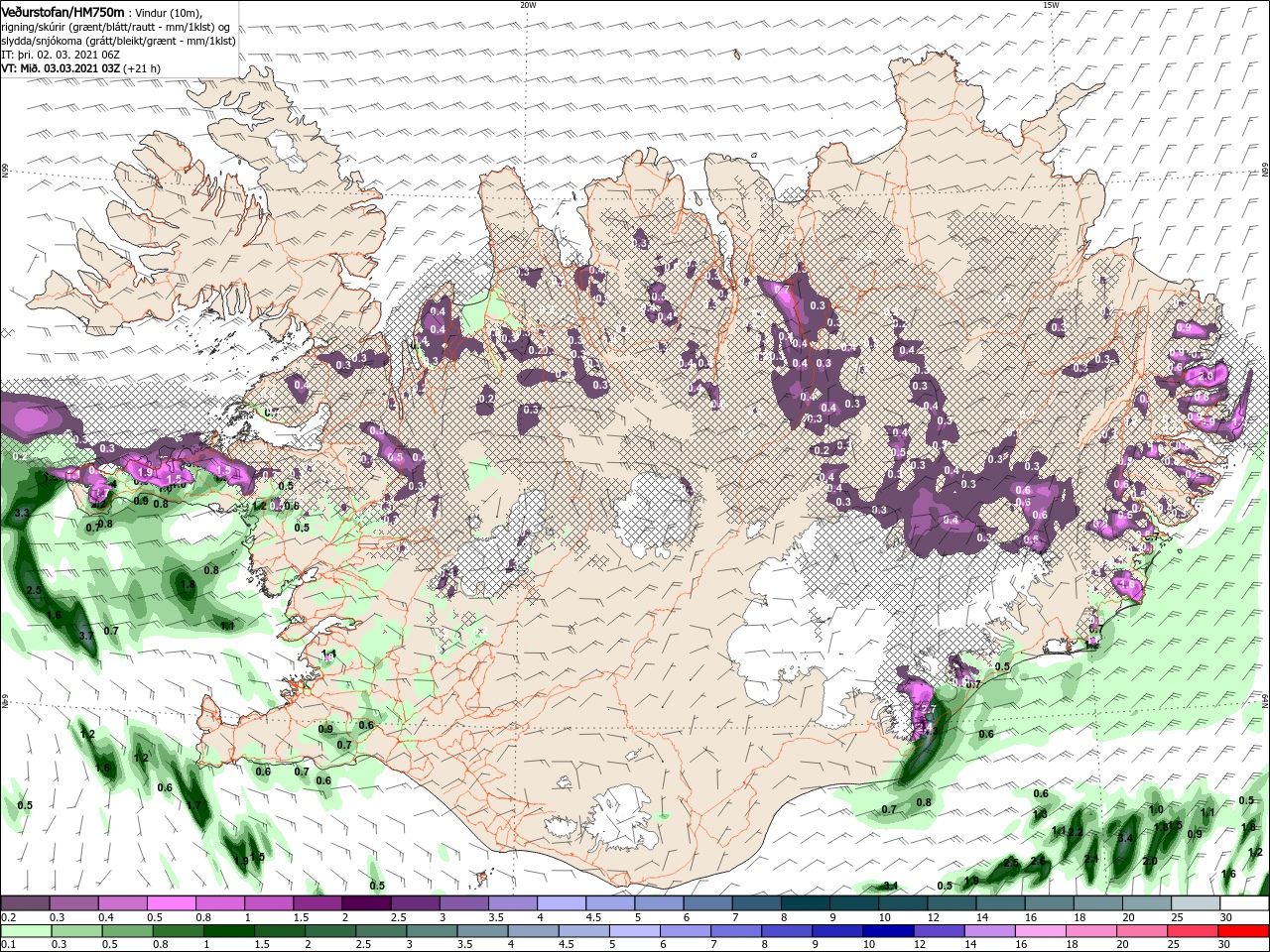Click the 'VT: Mið. 03.03.2021 03Z (+21 h)' line
Screen dimensions: 1270x952
pos(80,68)
